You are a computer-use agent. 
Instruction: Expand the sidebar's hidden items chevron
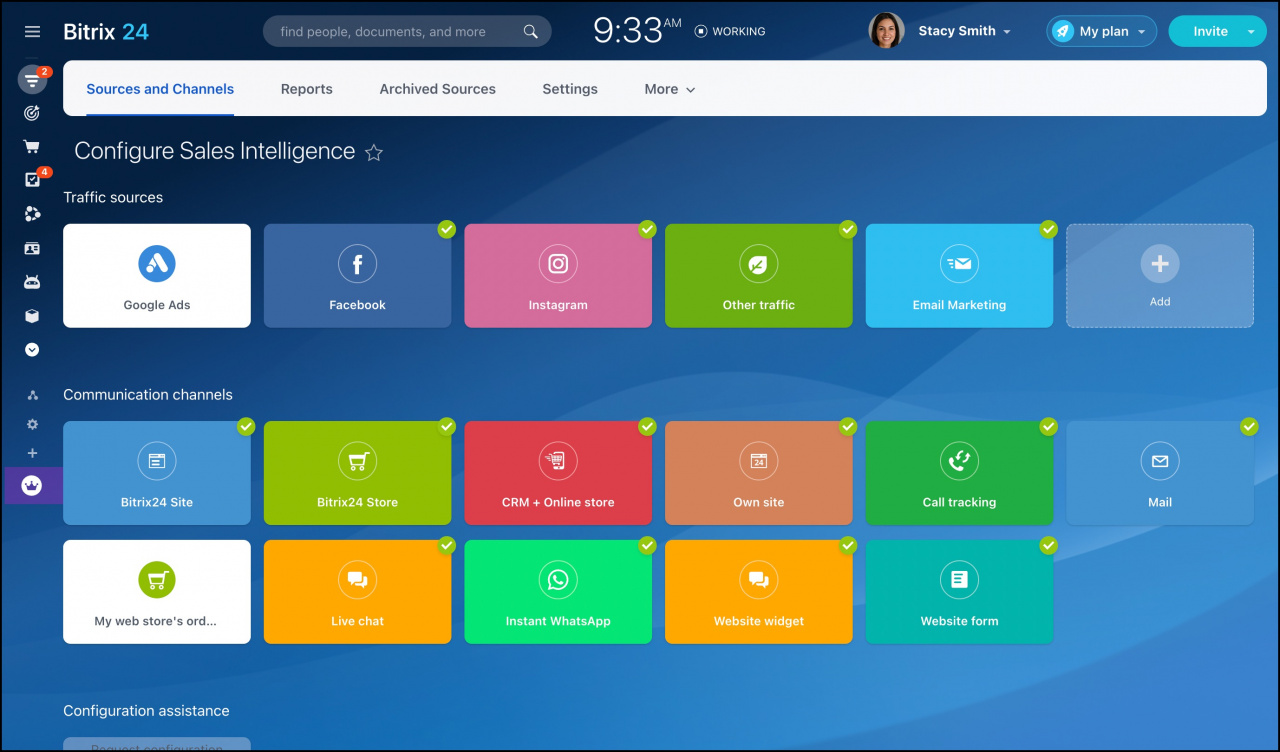[x=32, y=350]
